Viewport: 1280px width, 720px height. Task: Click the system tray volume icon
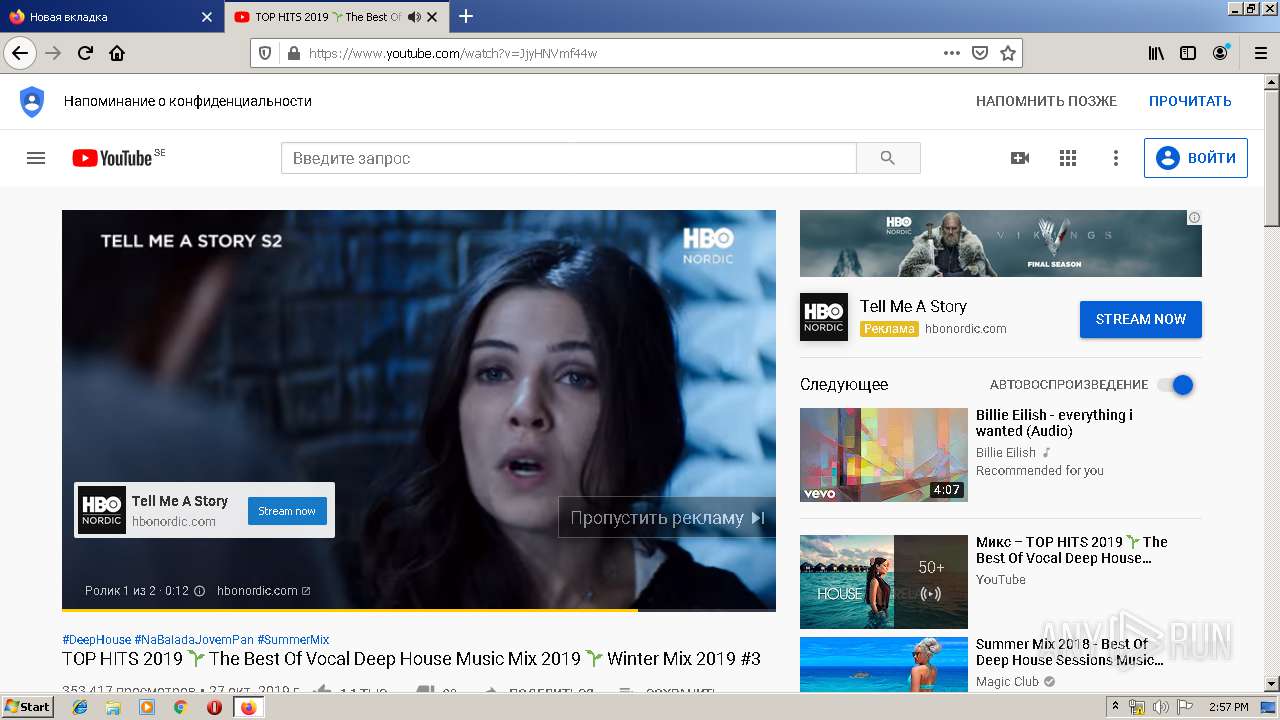coord(1160,707)
